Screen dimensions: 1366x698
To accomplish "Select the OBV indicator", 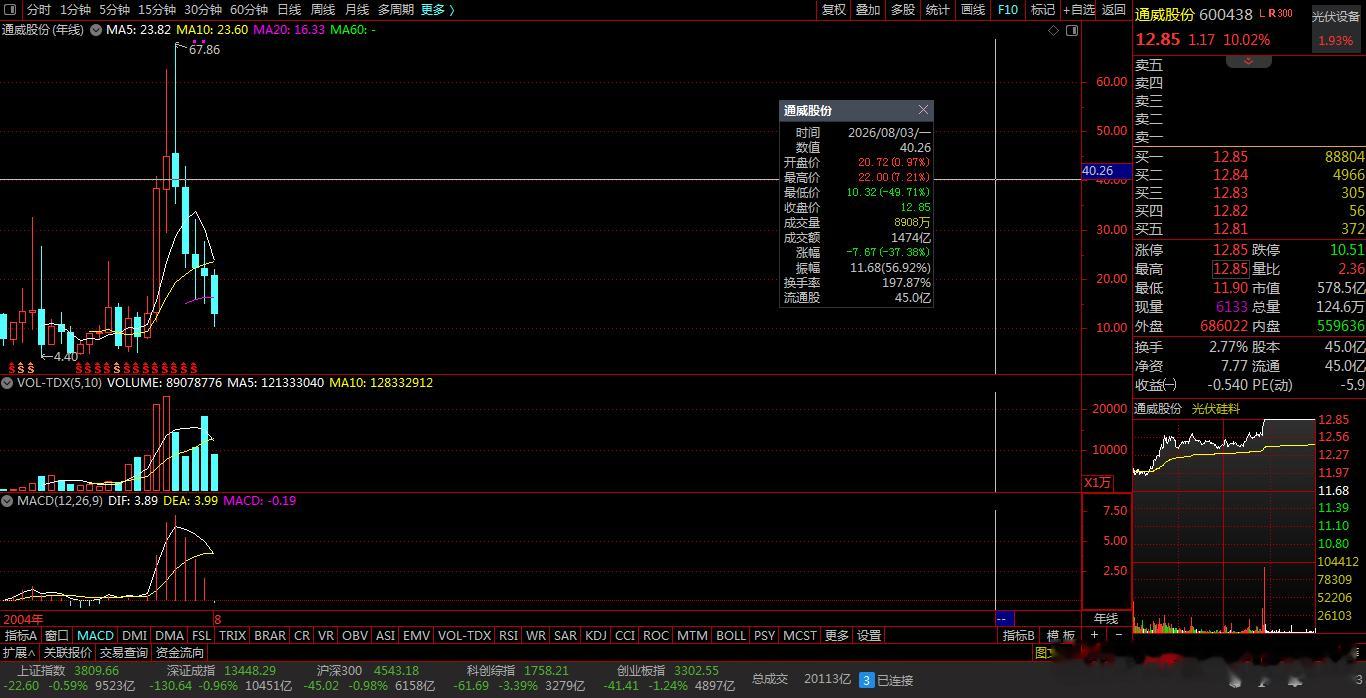I will click(x=355, y=635).
